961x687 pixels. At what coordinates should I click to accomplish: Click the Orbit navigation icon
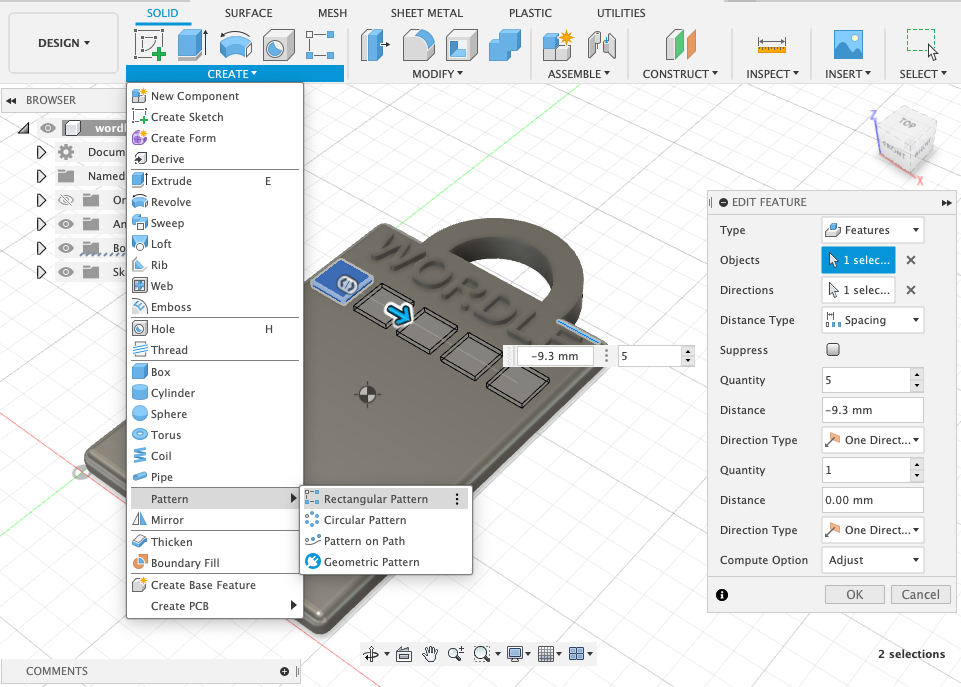pyautogui.click(x=371, y=655)
